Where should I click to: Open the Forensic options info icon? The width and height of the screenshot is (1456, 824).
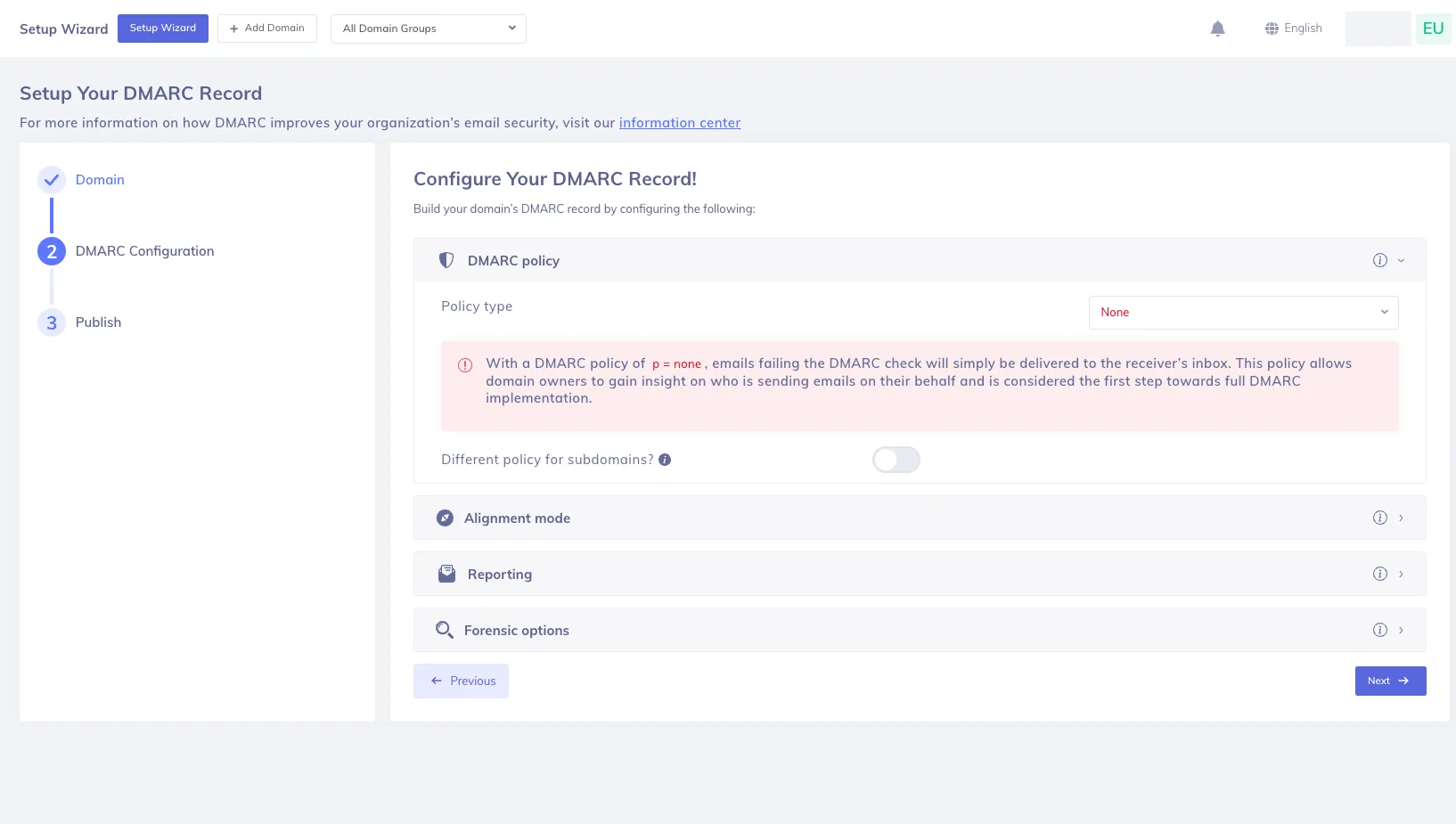[x=1379, y=630]
